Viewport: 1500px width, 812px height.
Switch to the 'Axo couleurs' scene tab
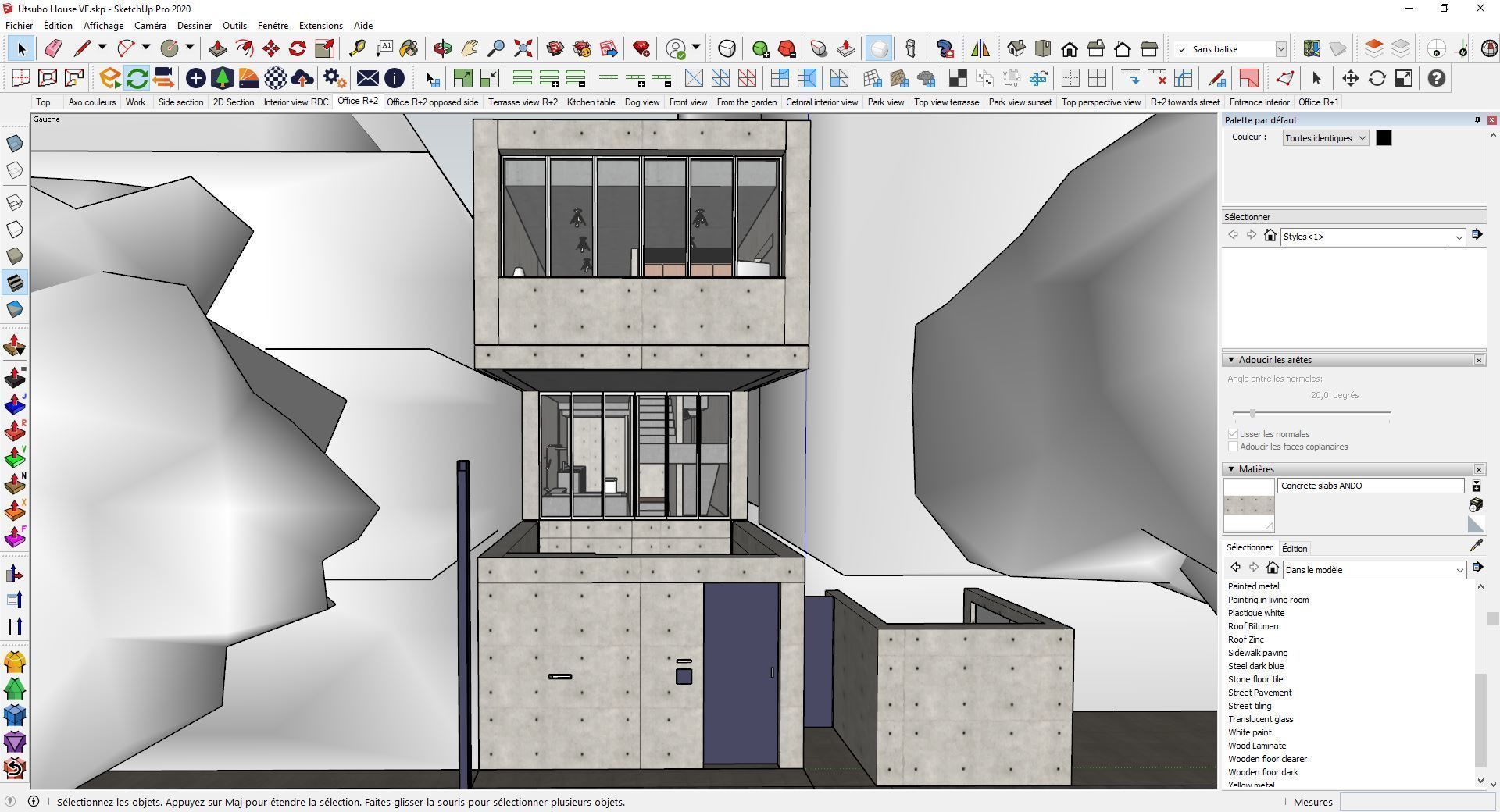[91, 102]
